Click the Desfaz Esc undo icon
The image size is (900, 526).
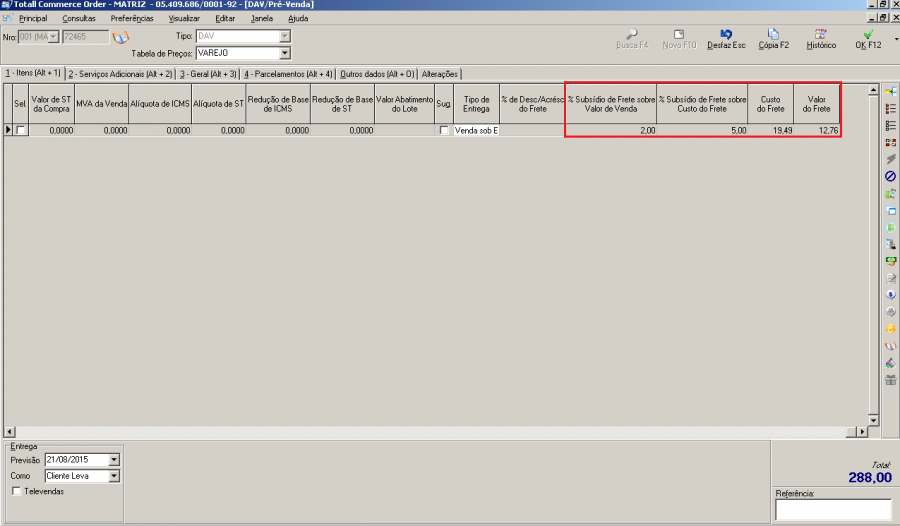click(725, 34)
